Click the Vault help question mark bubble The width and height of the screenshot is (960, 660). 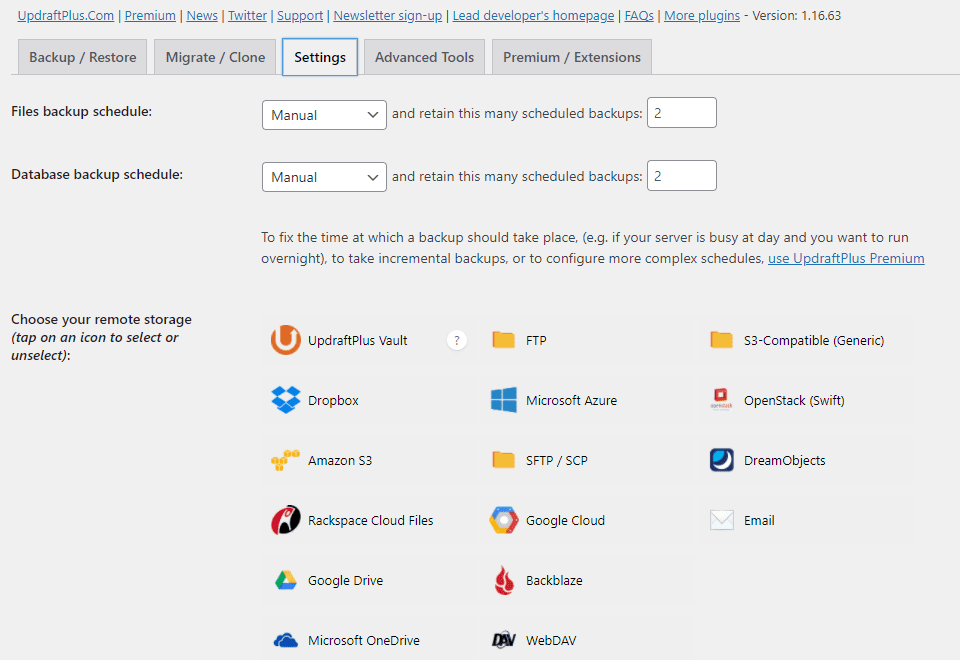(456, 340)
